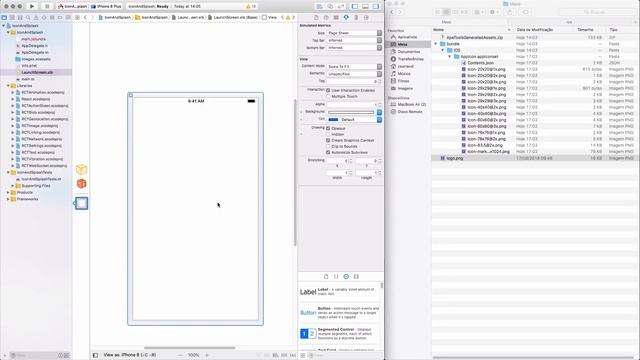The width and height of the screenshot is (640, 360).
Task: Click the iPhone 8 Plus device selector
Action: pos(108,7)
